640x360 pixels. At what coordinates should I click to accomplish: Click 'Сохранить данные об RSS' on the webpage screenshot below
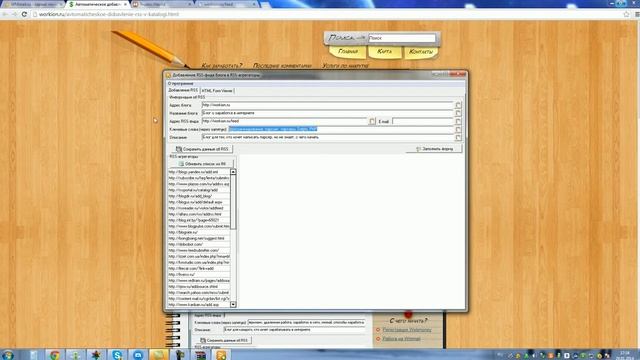[x=224, y=340]
